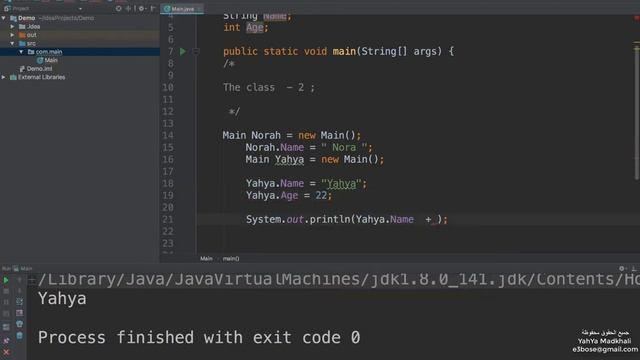The image size is (640, 360).
Task: Click the Scroll from source icon in Project panel
Action: pos(118,8)
